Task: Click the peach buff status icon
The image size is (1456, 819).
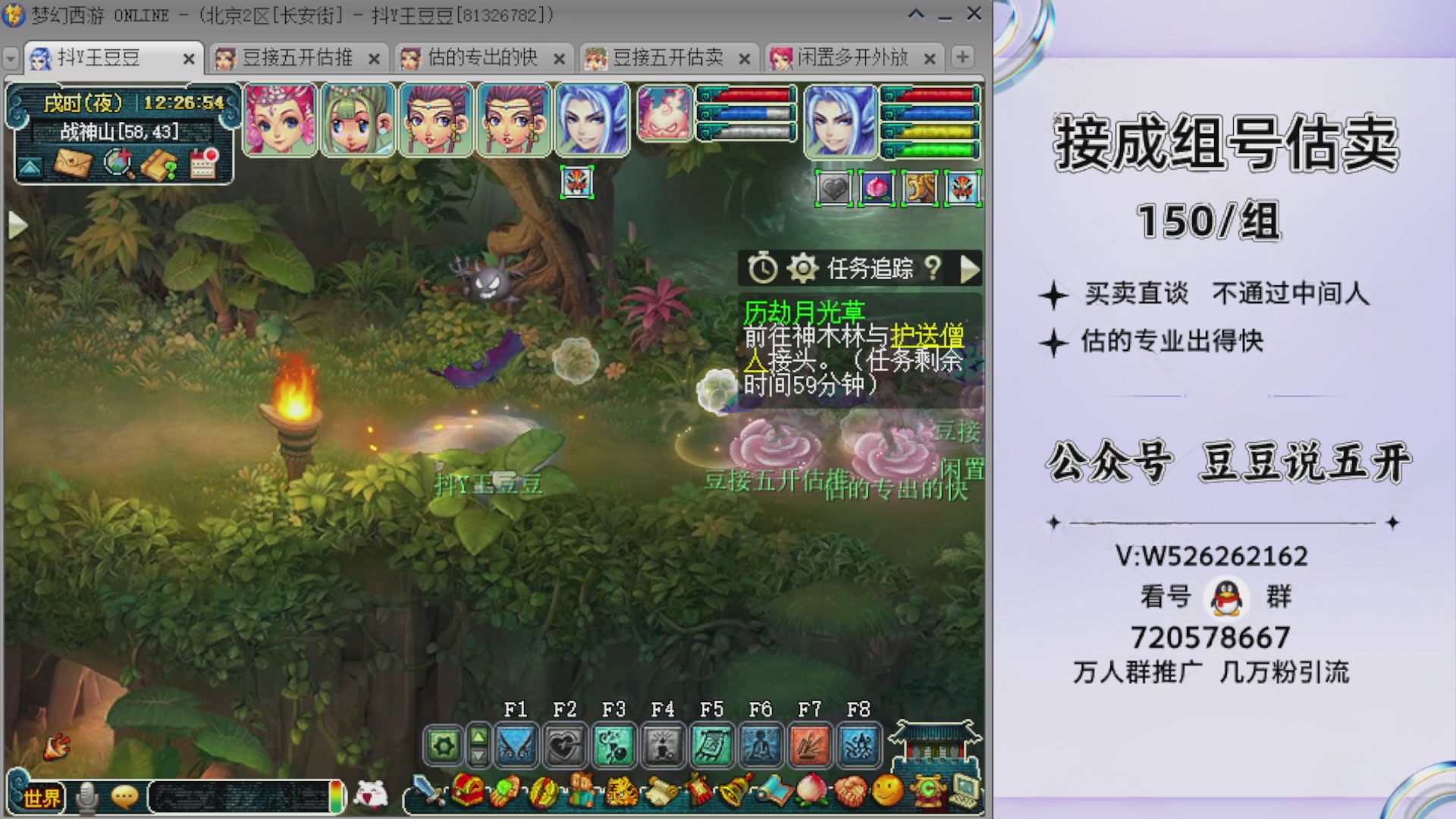Action: click(877, 189)
